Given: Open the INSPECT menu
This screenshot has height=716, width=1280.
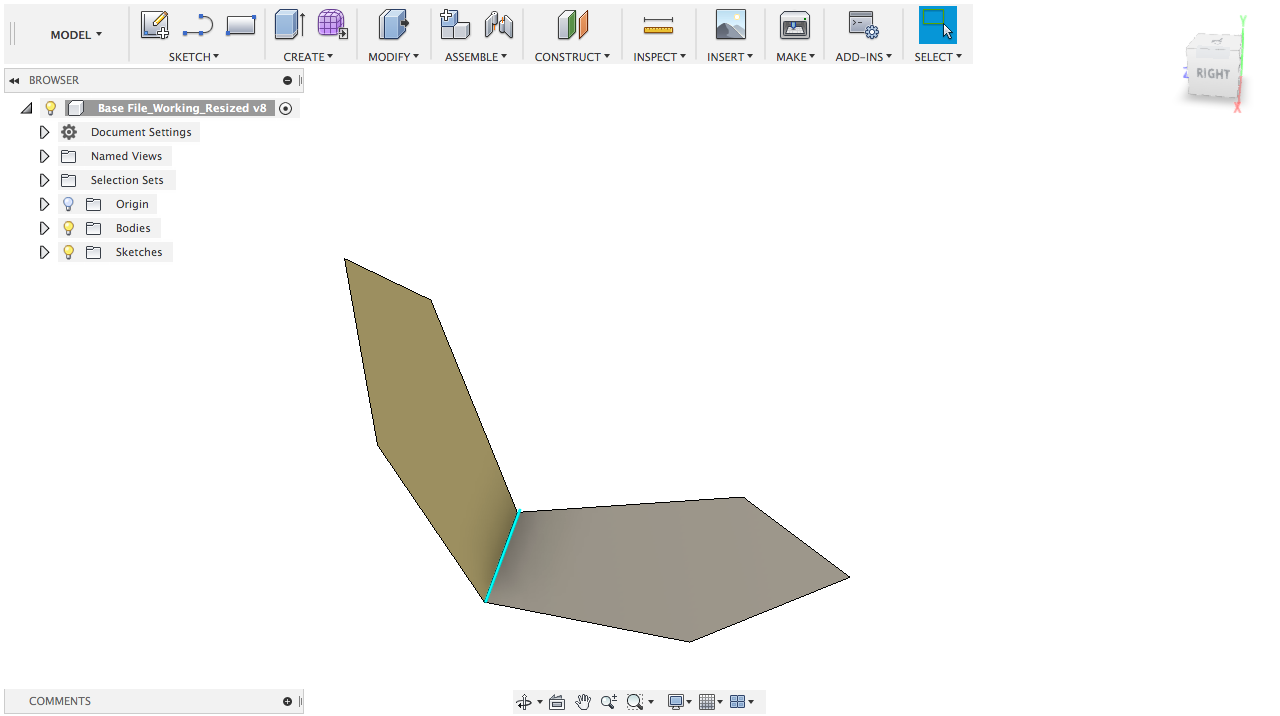Looking at the screenshot, I should coord(659,57).
